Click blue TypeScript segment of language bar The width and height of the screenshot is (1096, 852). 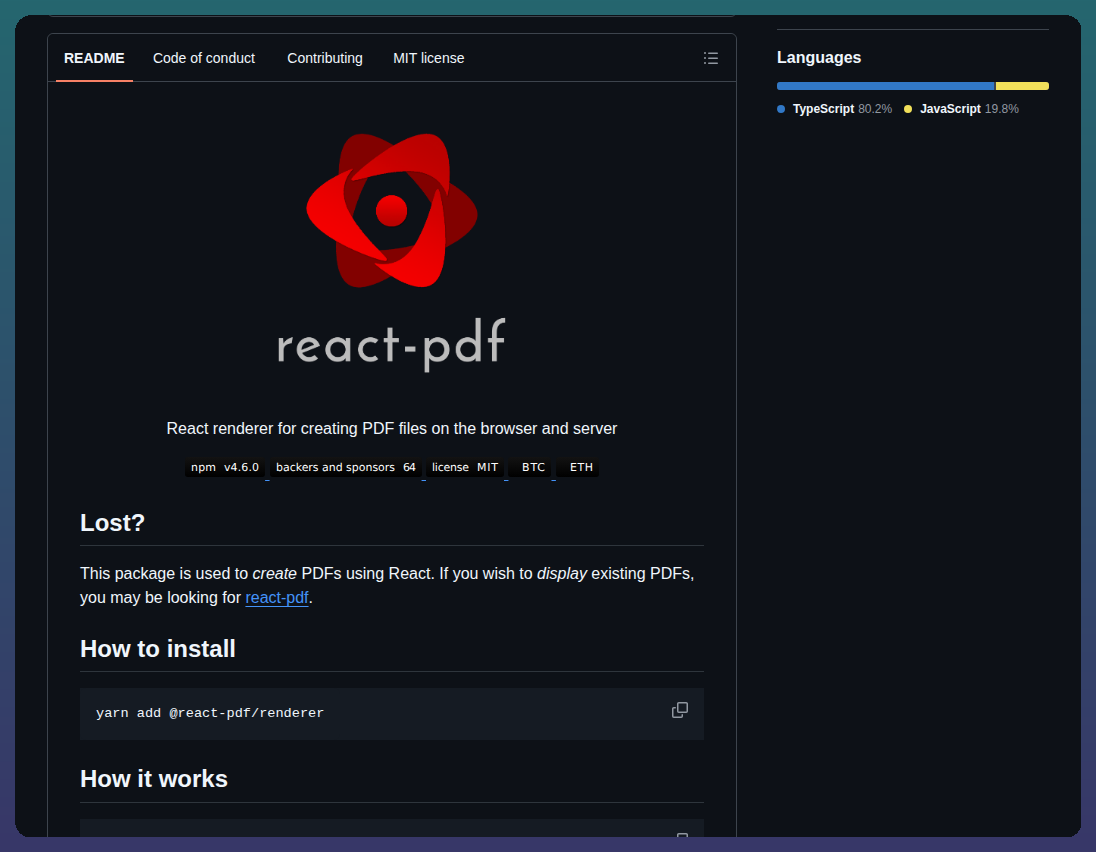coord(886,86)
